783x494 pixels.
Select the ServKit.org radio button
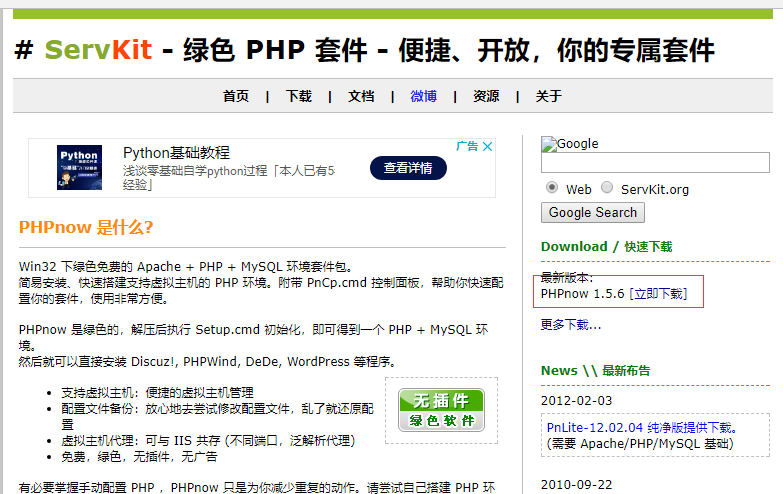[x=607, y=187]
